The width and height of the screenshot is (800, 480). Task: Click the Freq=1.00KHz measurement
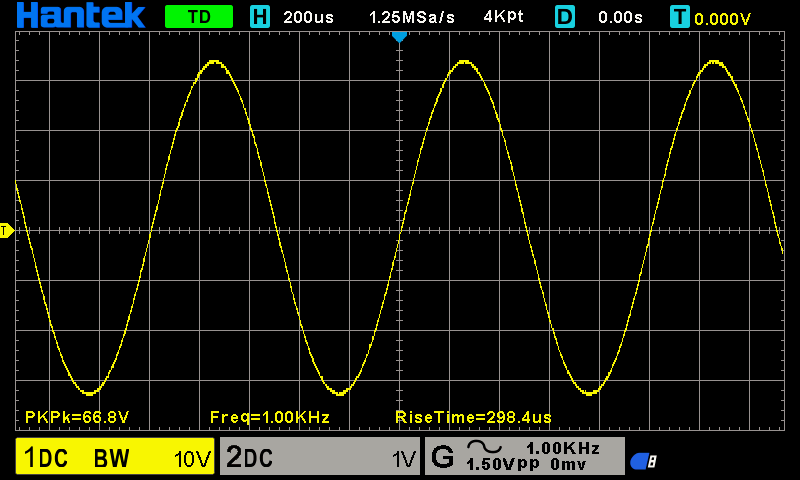click(x=269, y=417)
